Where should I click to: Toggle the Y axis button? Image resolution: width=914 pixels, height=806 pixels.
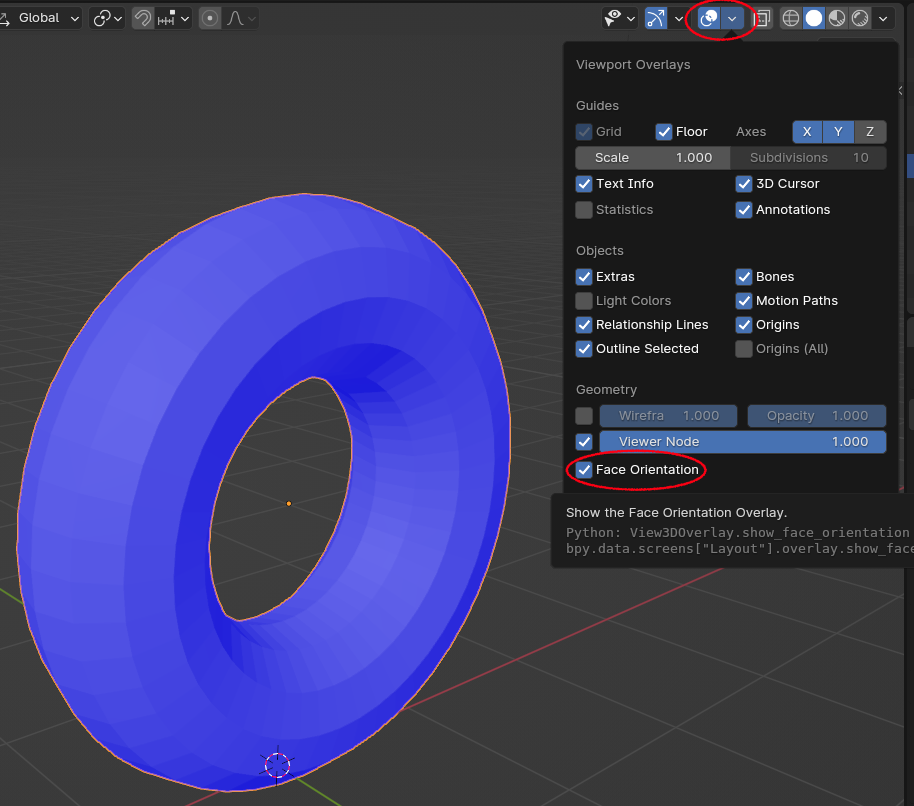838,132
